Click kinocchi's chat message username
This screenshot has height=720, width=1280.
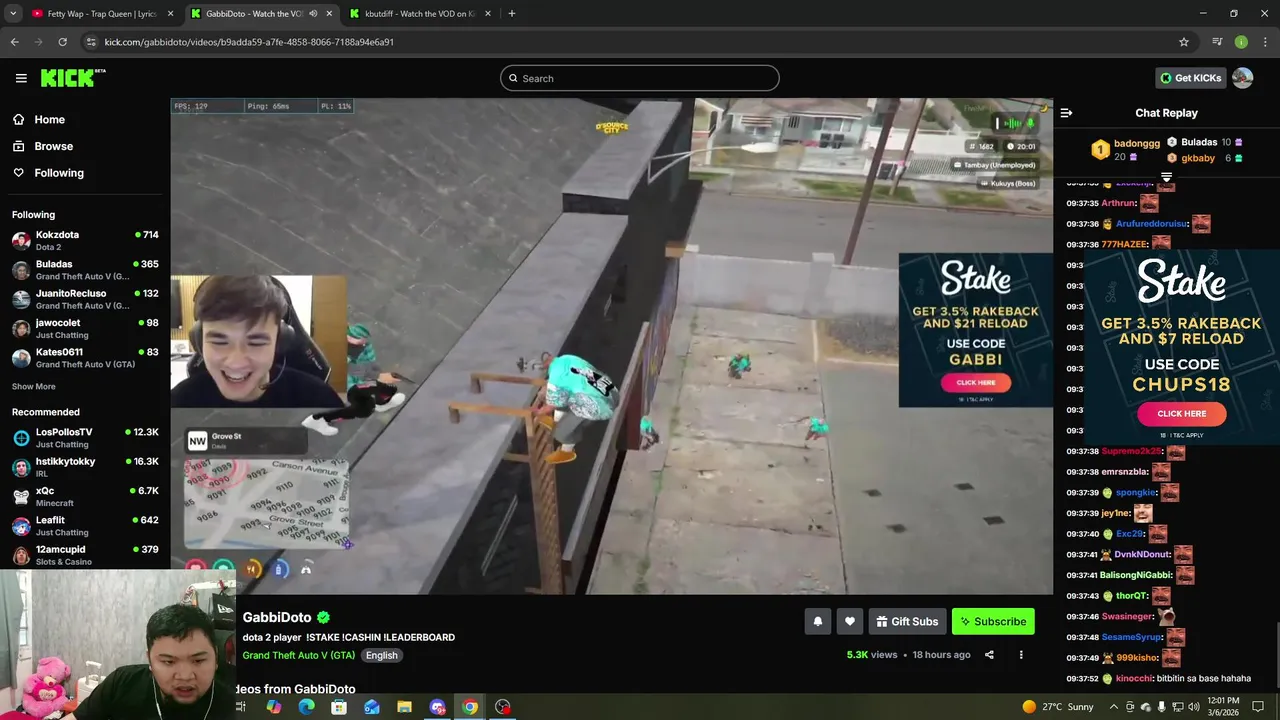(1133, 678)
